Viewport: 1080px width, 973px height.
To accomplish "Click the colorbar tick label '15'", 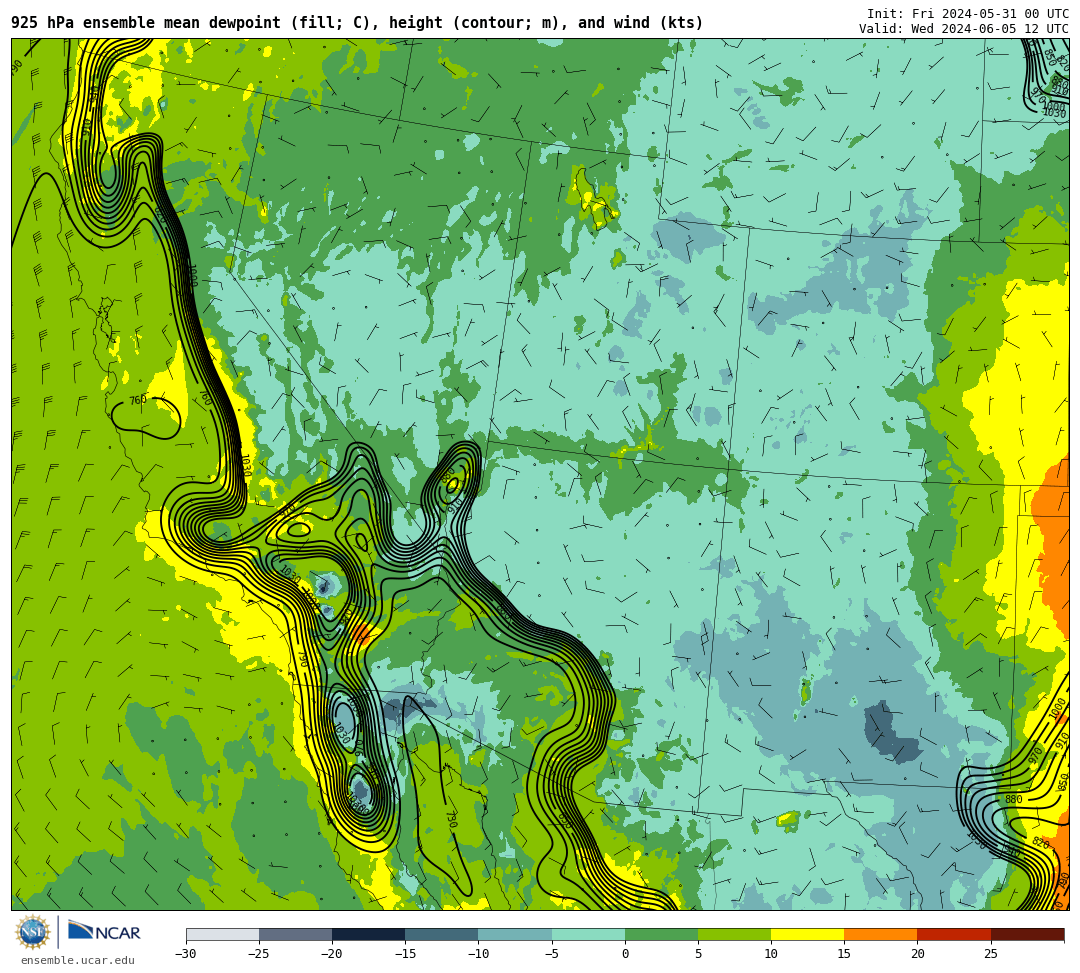I will click(x=844, y=954).
